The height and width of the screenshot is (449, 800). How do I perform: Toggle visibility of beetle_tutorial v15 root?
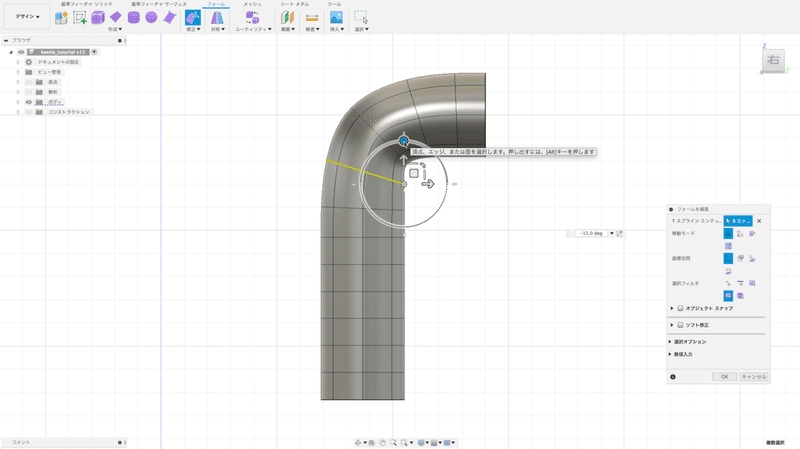pyautogui.click(x=21, y=52)
